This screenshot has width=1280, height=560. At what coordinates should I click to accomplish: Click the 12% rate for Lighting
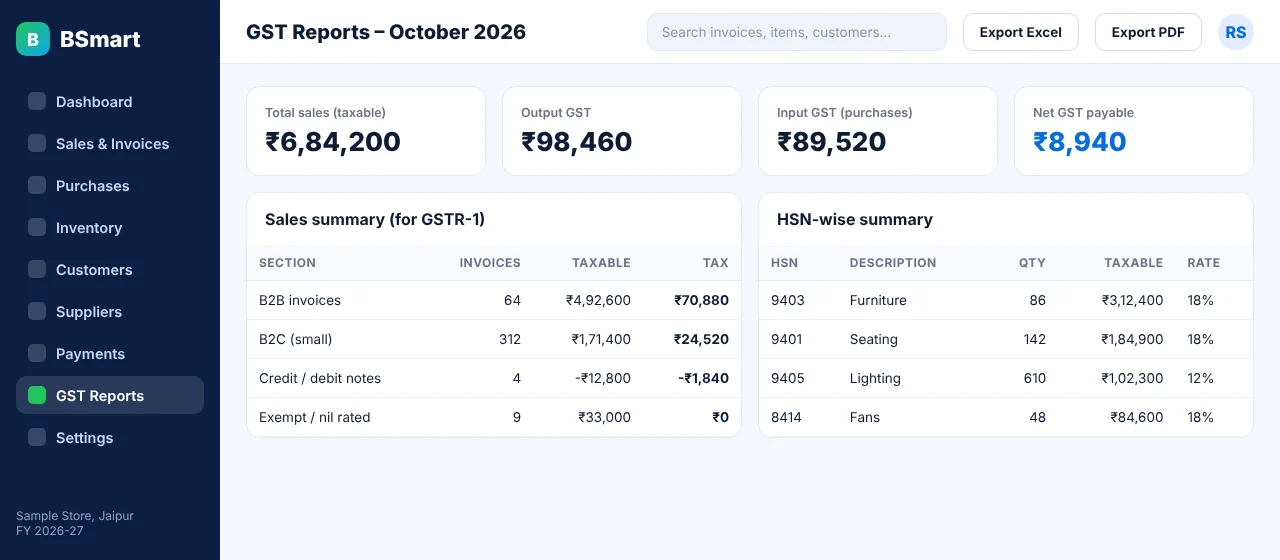tap(1200, 378)
